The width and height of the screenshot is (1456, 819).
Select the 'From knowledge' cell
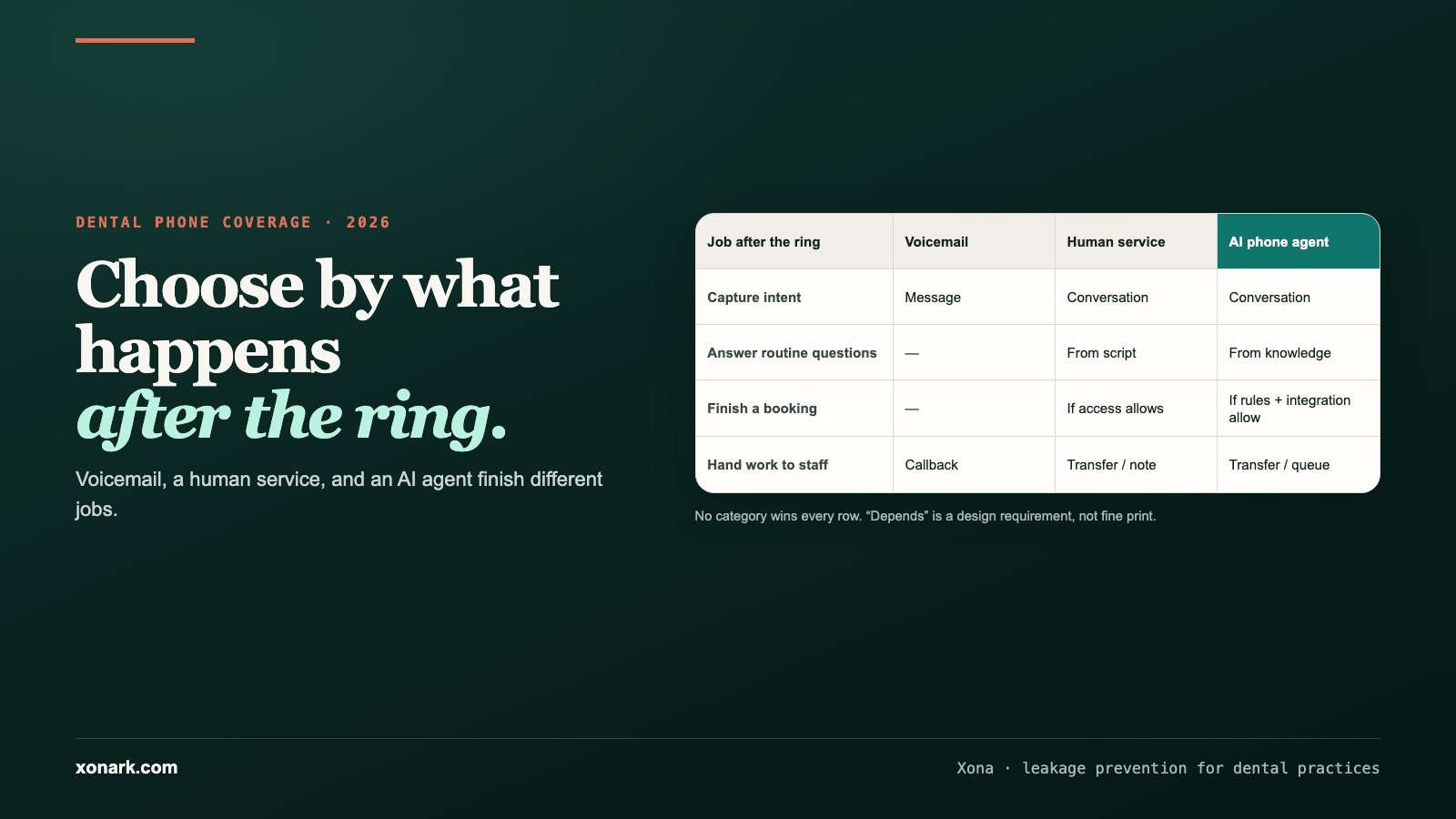pos(1299,353)
